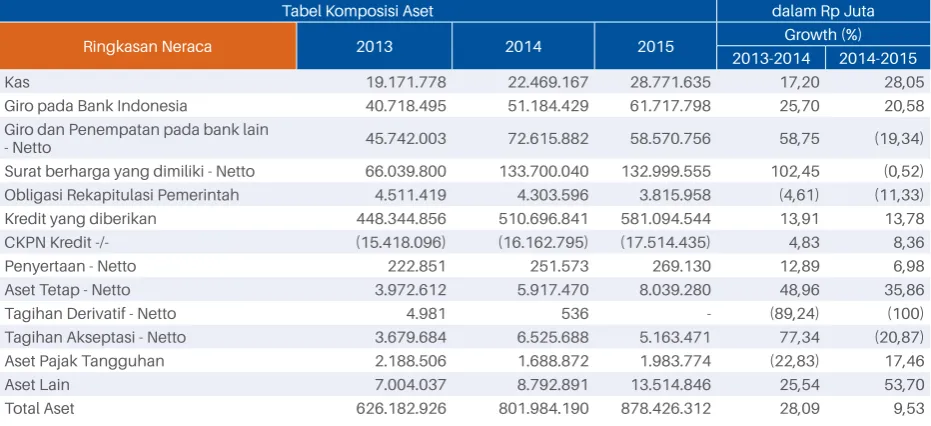Select the 'dalam Rp Juta' header cell

click(x=824, y=11)
